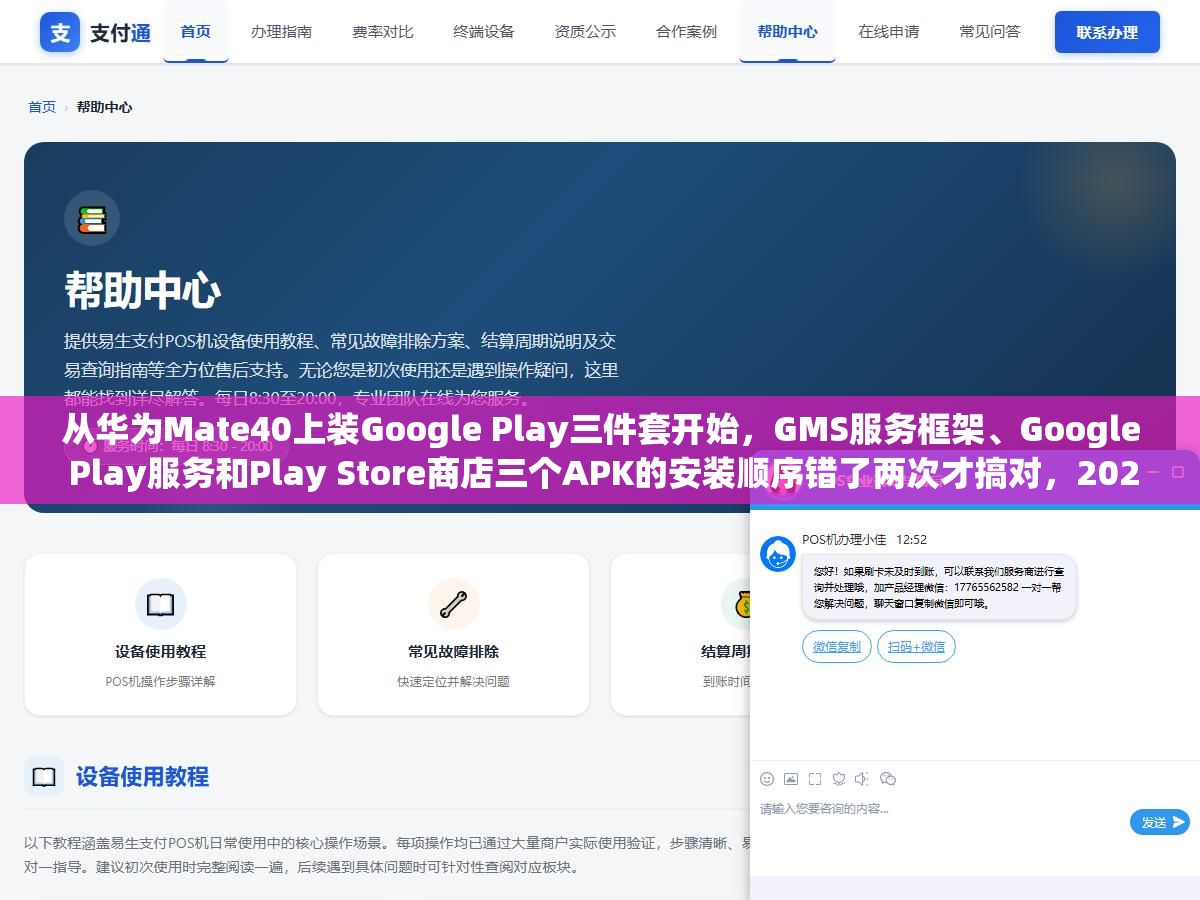
Task: Click the 帮助中心 breadcrumb text
Action: [104, 107]
